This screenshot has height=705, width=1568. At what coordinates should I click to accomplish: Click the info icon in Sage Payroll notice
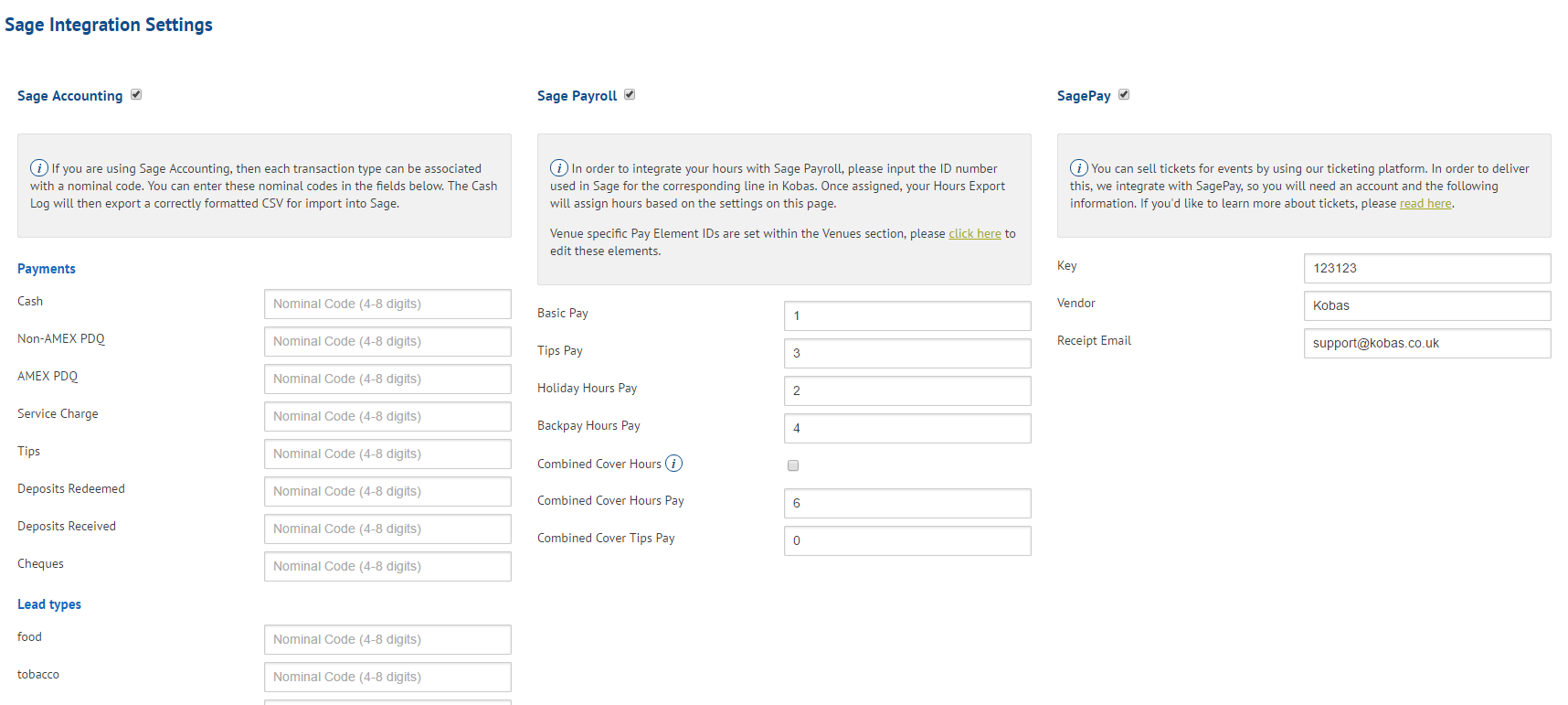[x=559, y=167]
